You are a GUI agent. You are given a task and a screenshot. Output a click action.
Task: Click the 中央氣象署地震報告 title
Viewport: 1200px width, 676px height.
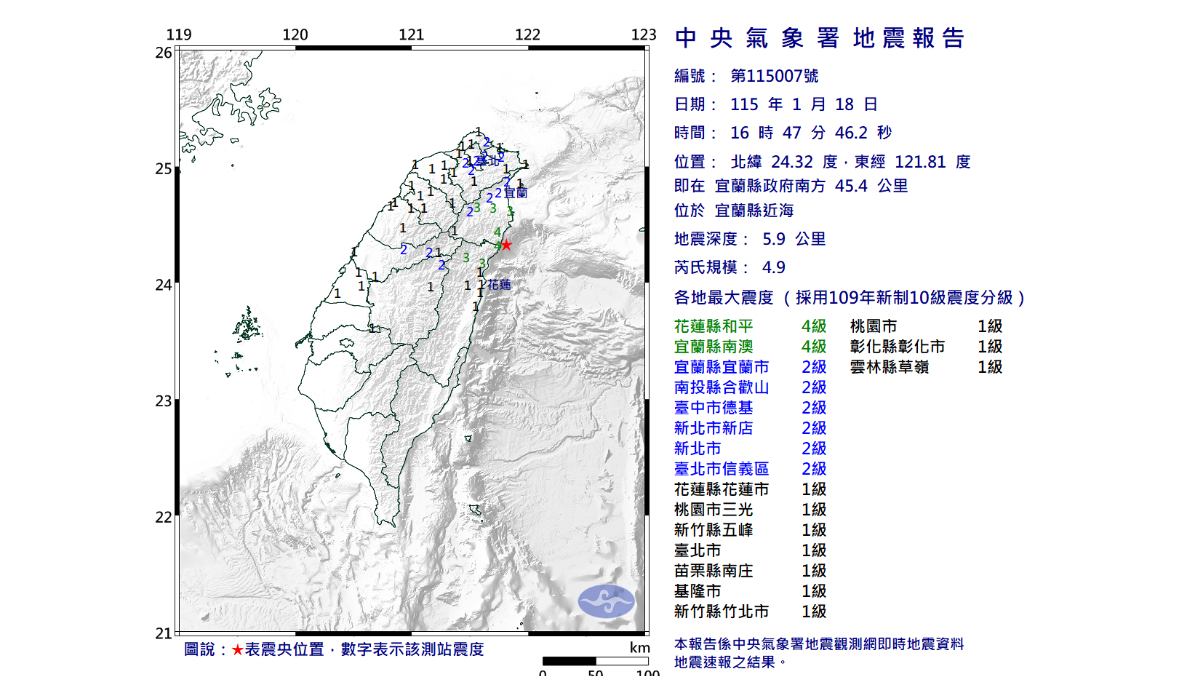coord(820,38)
